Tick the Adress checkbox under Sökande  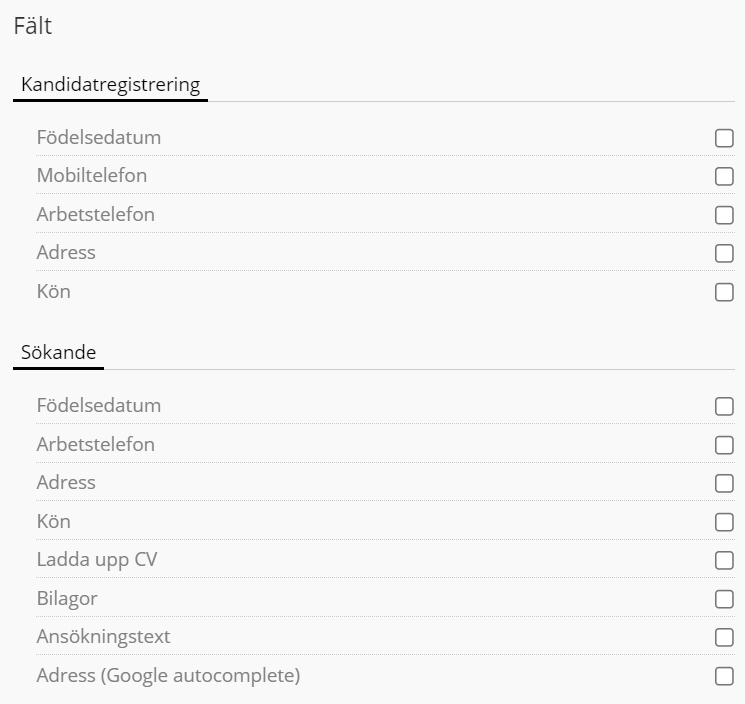pos(724,483)
